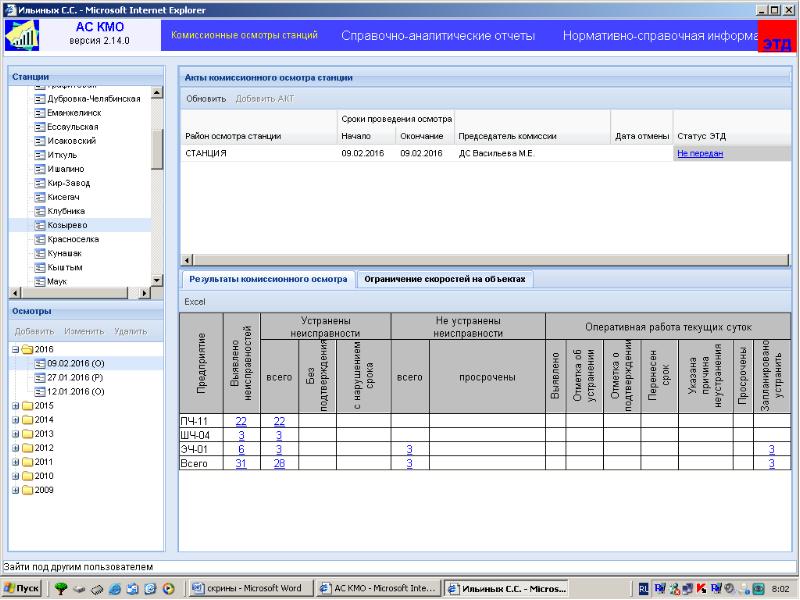The height and width of the screenshot is (600, 800).
Task: Select the Исаковский station icon
Action: point(40,141)
